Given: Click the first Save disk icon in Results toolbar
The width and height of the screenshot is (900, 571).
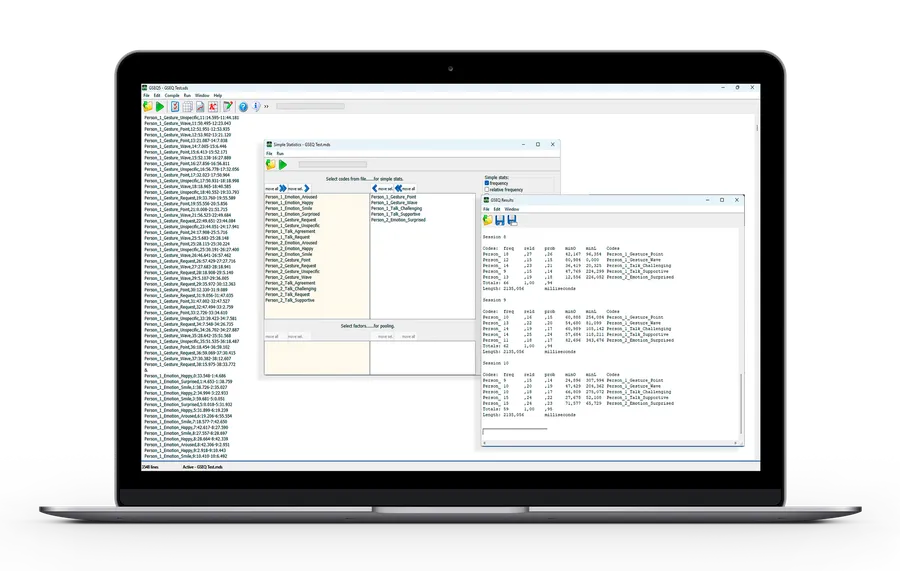Looking at the screenshot, I should (x=500, y=220).
